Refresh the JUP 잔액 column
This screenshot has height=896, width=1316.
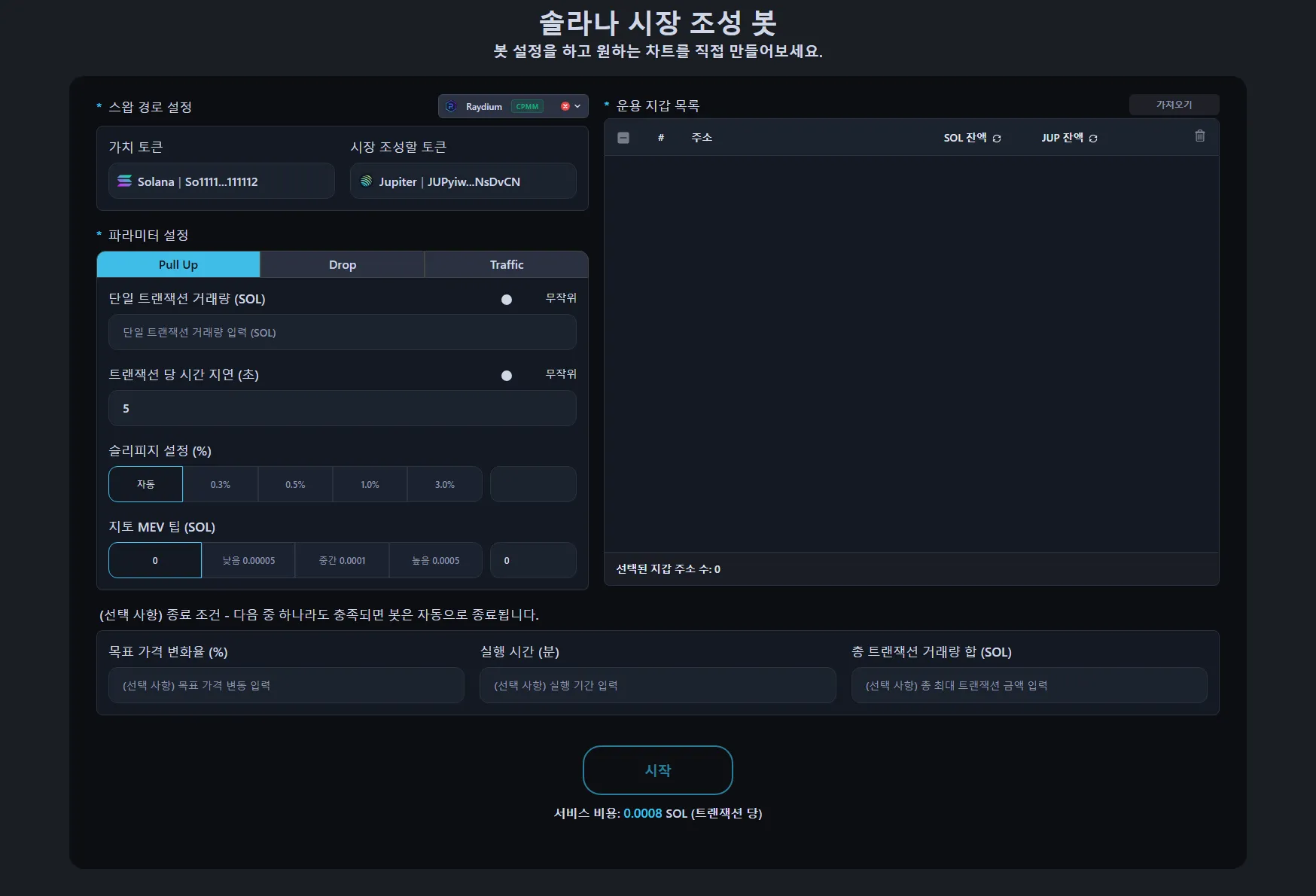tap(1093, 139)
